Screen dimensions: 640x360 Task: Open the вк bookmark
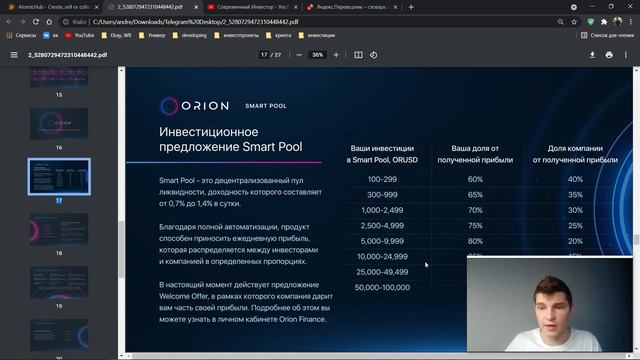click(x=51, y=35)
